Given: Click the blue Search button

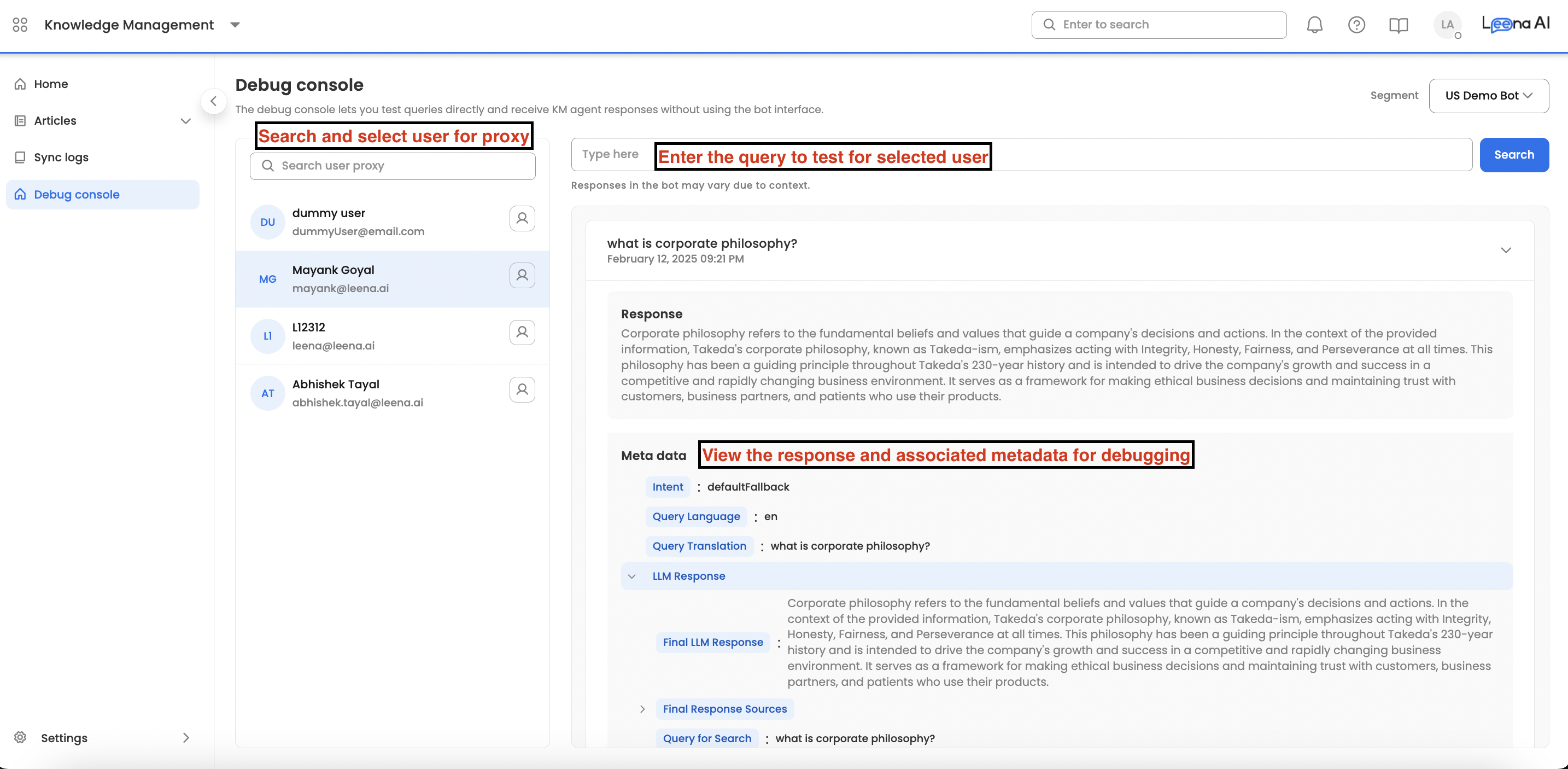Looking at the screenshot, I should point(1513,155).
